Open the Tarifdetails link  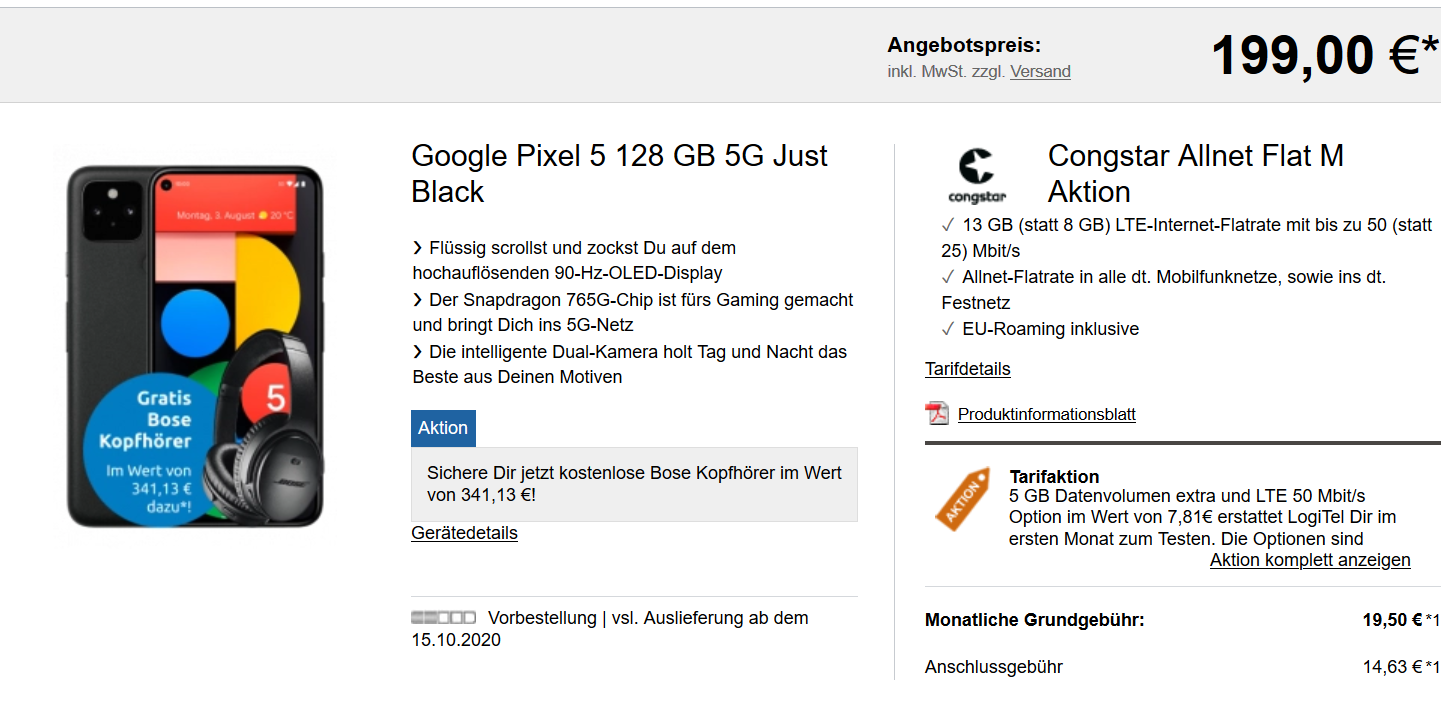tap(968, 369)
